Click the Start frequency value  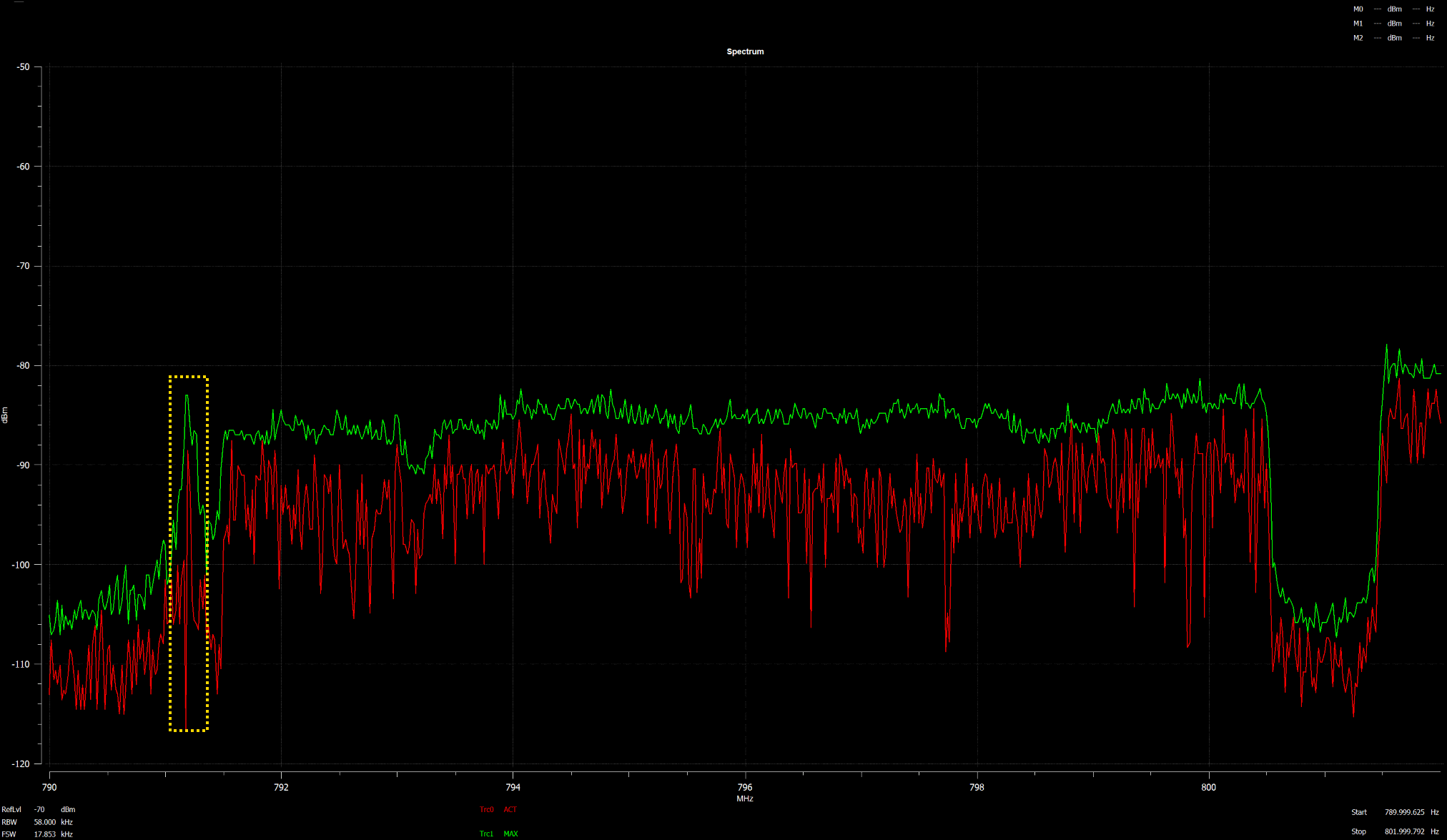(x=1404, y=812)
